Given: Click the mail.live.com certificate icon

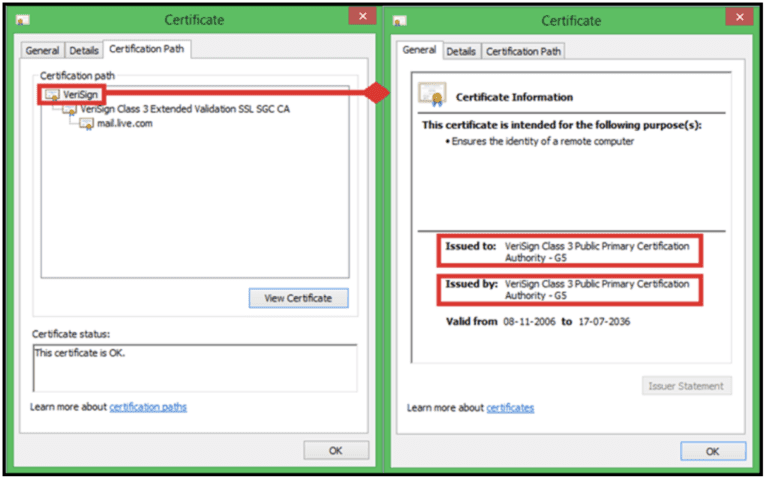Looking at the screenshot, I should 86,124.
